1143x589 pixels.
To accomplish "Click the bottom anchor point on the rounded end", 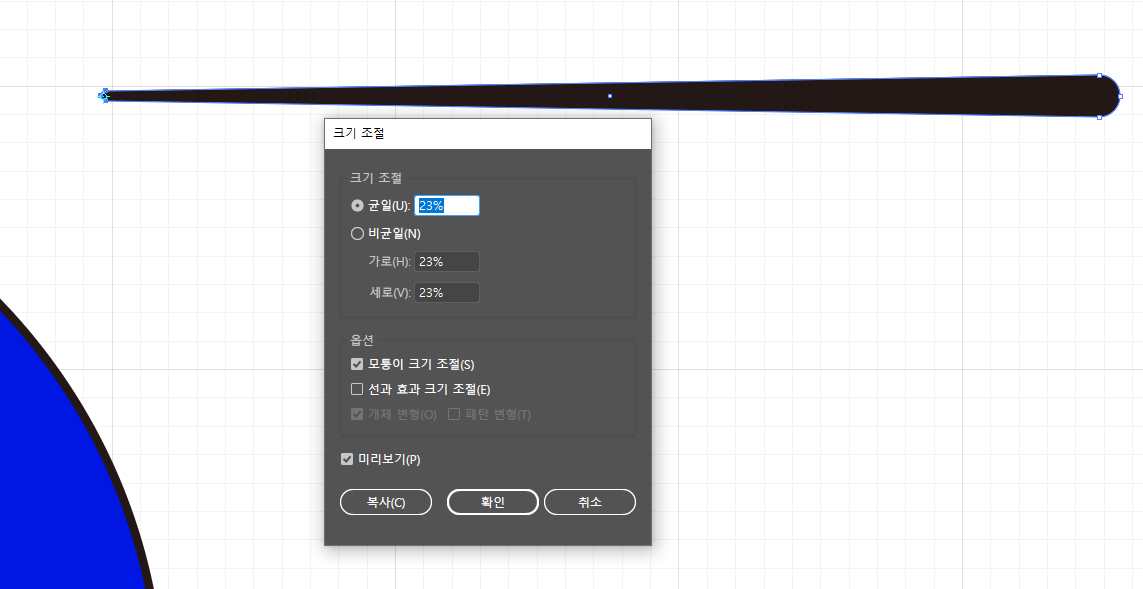I will pyautogui.click(x=1099, y=117).
